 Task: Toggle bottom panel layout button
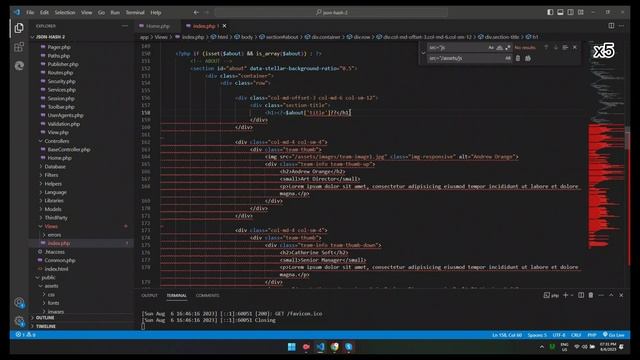(560, 12)
